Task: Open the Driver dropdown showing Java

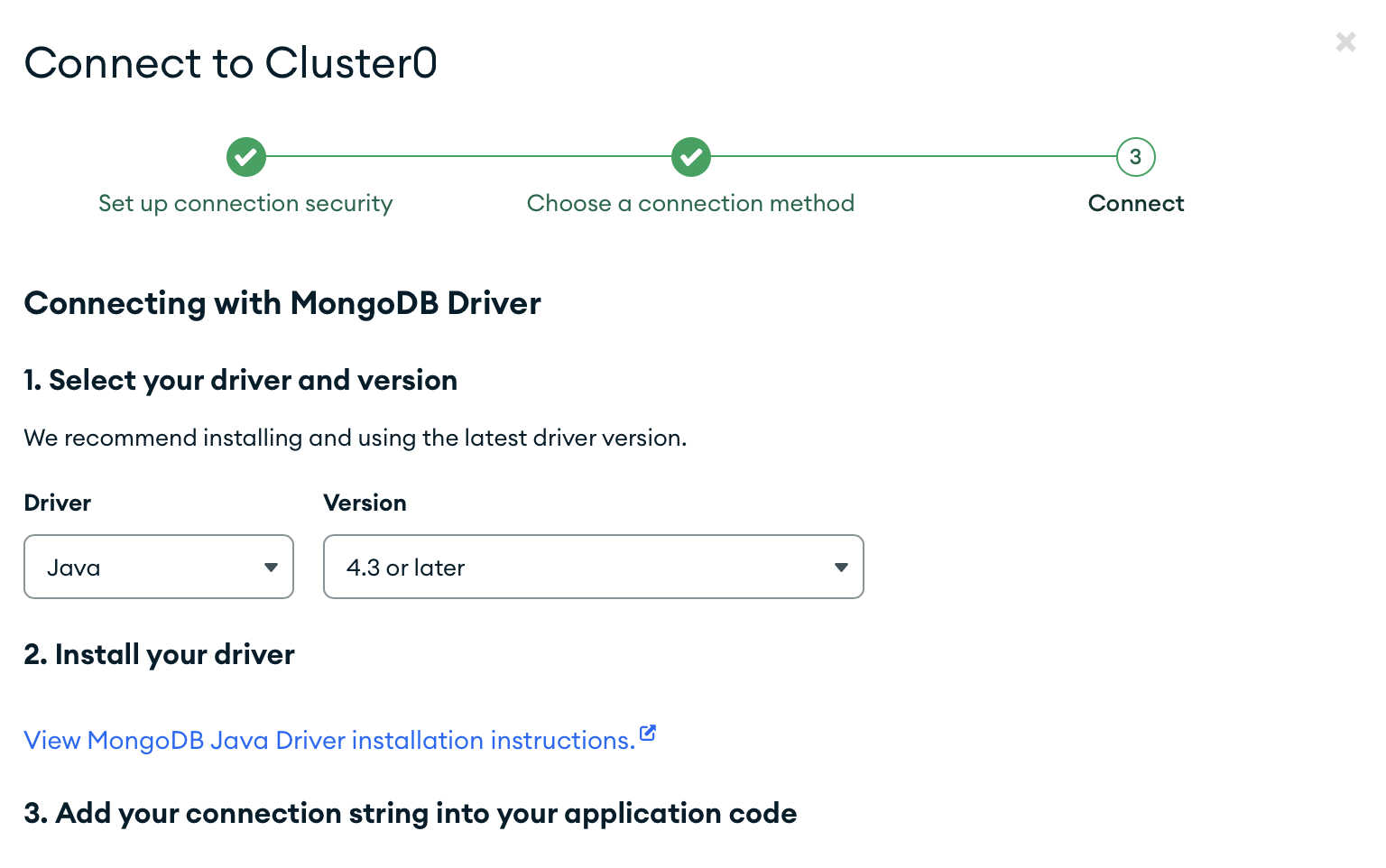Action: click(x=159, y=567)
